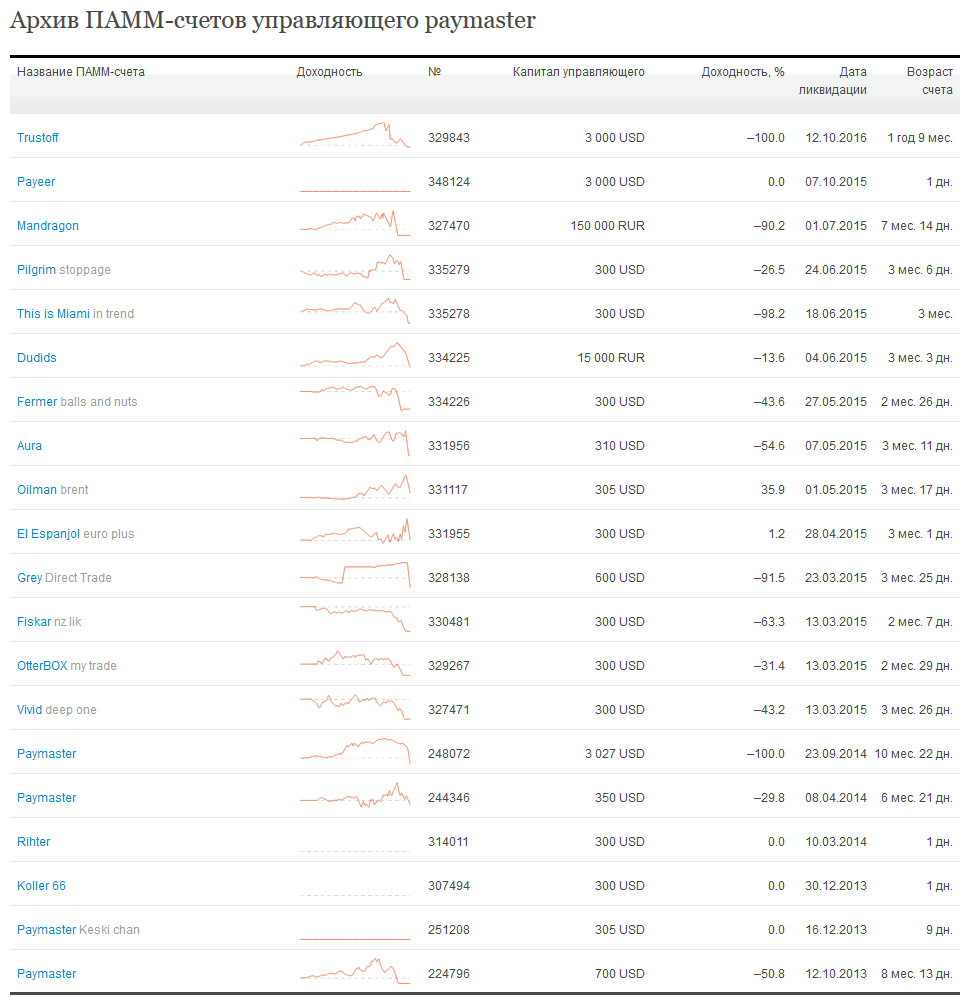Open the Paymaster Keski chan account
This screenshot has width=967, height=1002.
(47, 930)
